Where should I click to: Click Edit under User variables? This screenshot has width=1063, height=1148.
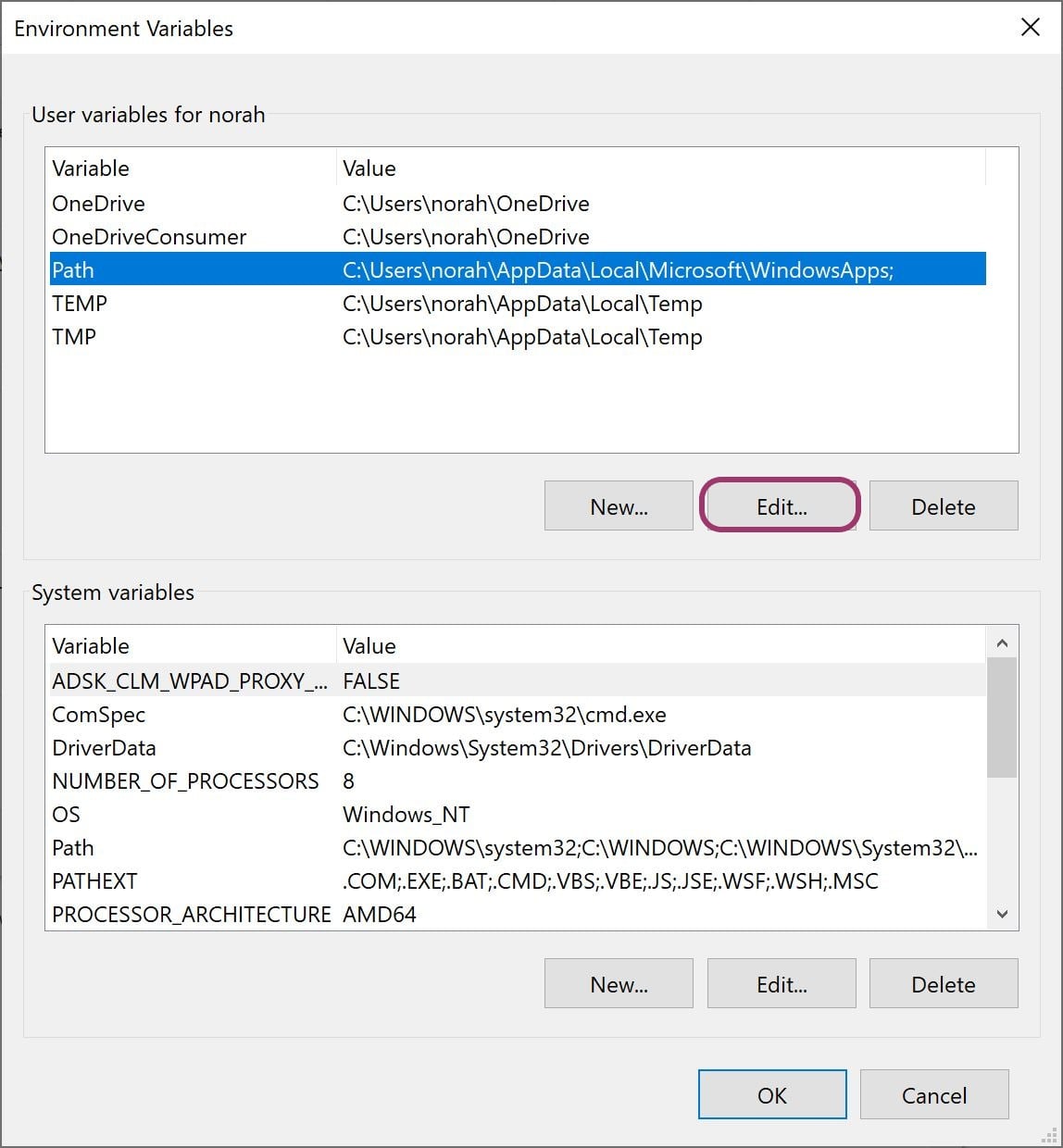coord(781,505)
